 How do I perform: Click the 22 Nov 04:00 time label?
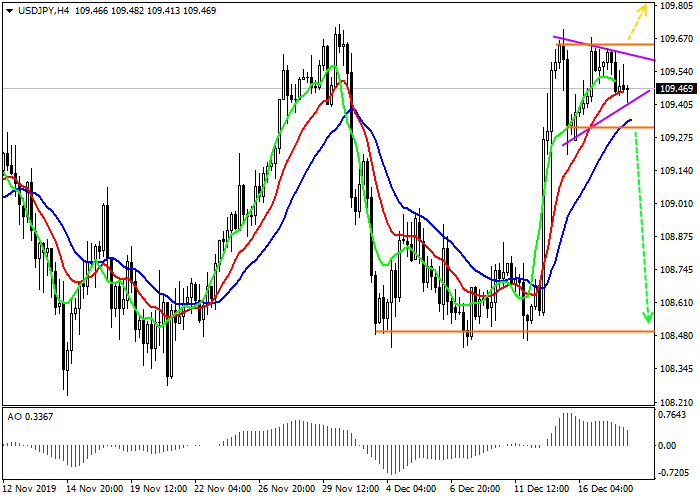[221, 490]
